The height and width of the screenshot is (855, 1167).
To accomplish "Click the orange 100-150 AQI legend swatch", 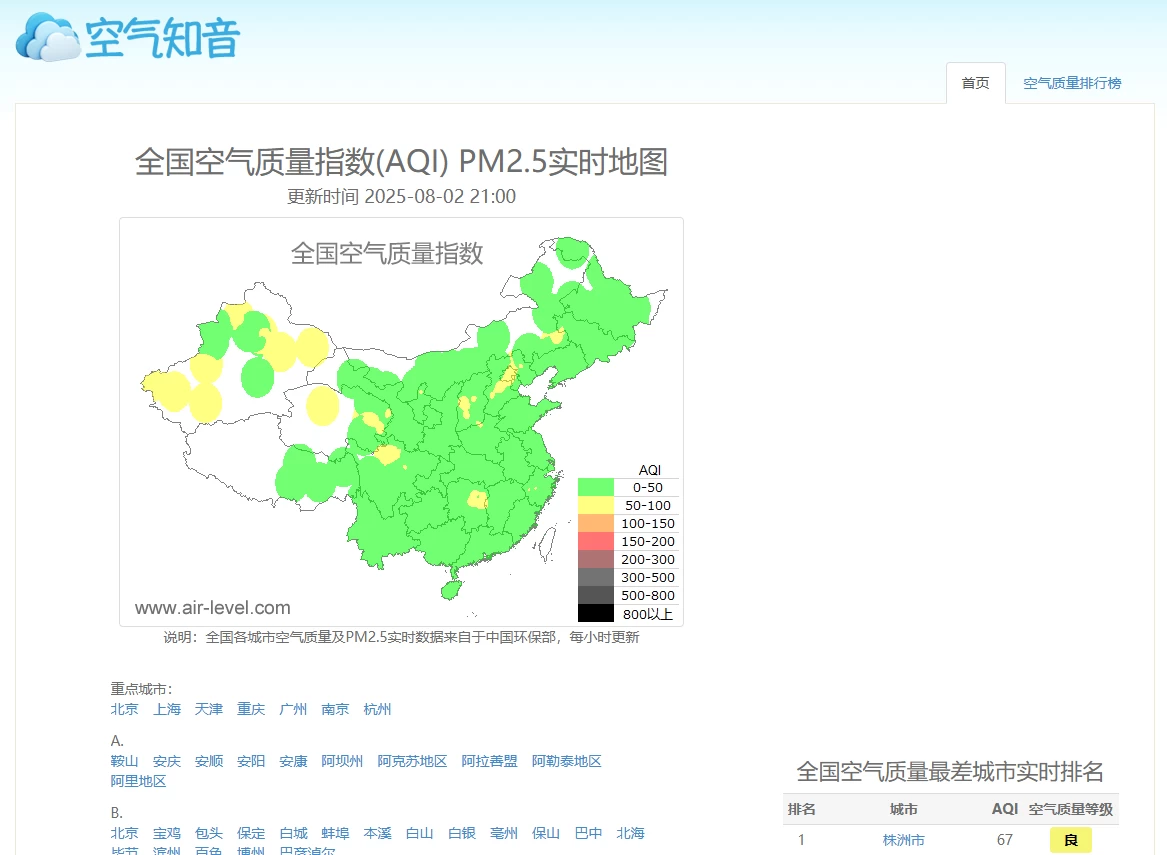I will pyautogui.click(x=596, y=524).
